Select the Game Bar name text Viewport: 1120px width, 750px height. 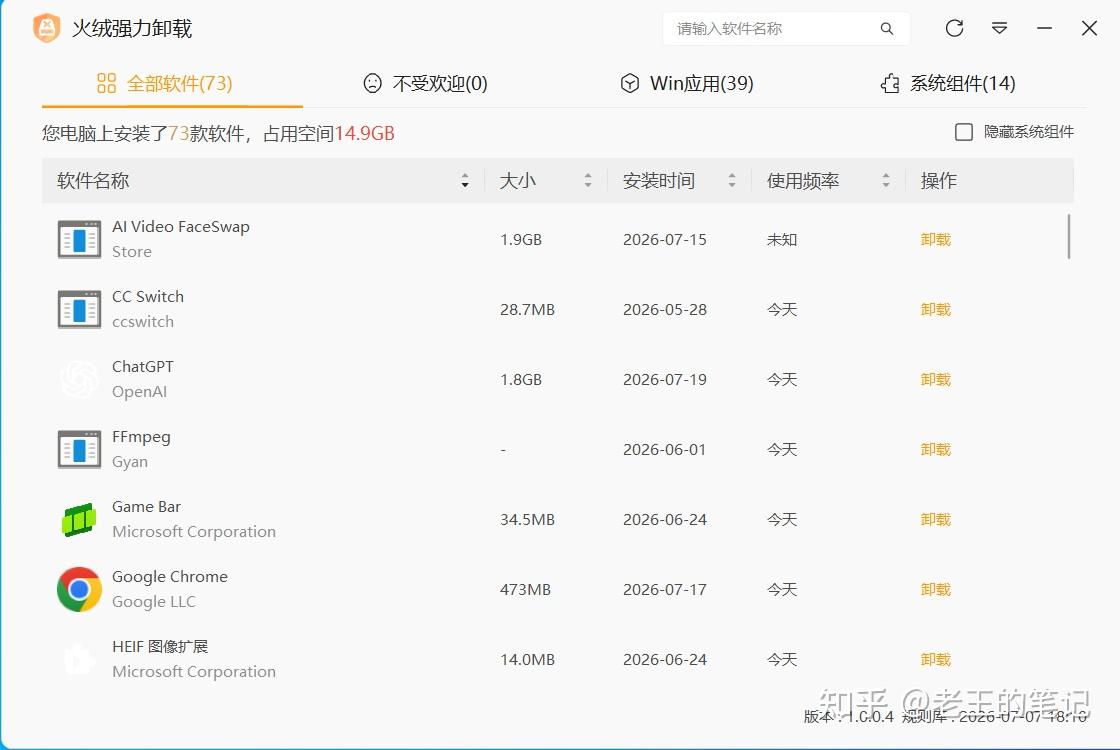pos(146,506)
